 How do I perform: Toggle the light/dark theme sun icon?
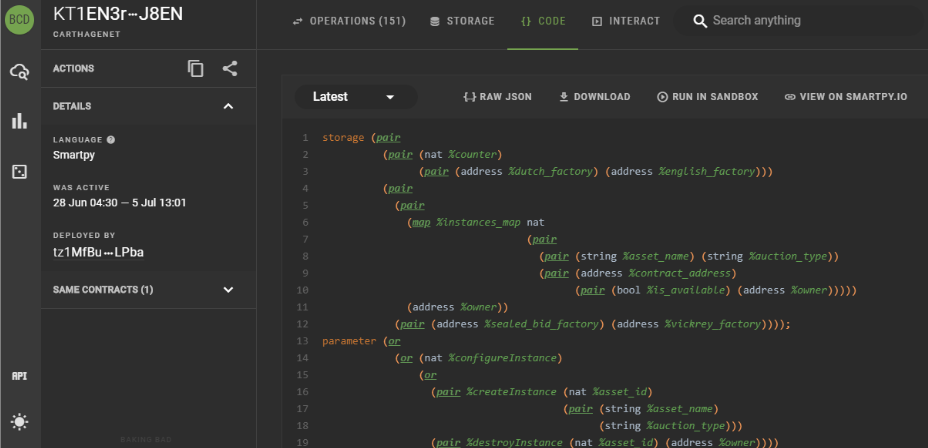click(20, 422)
